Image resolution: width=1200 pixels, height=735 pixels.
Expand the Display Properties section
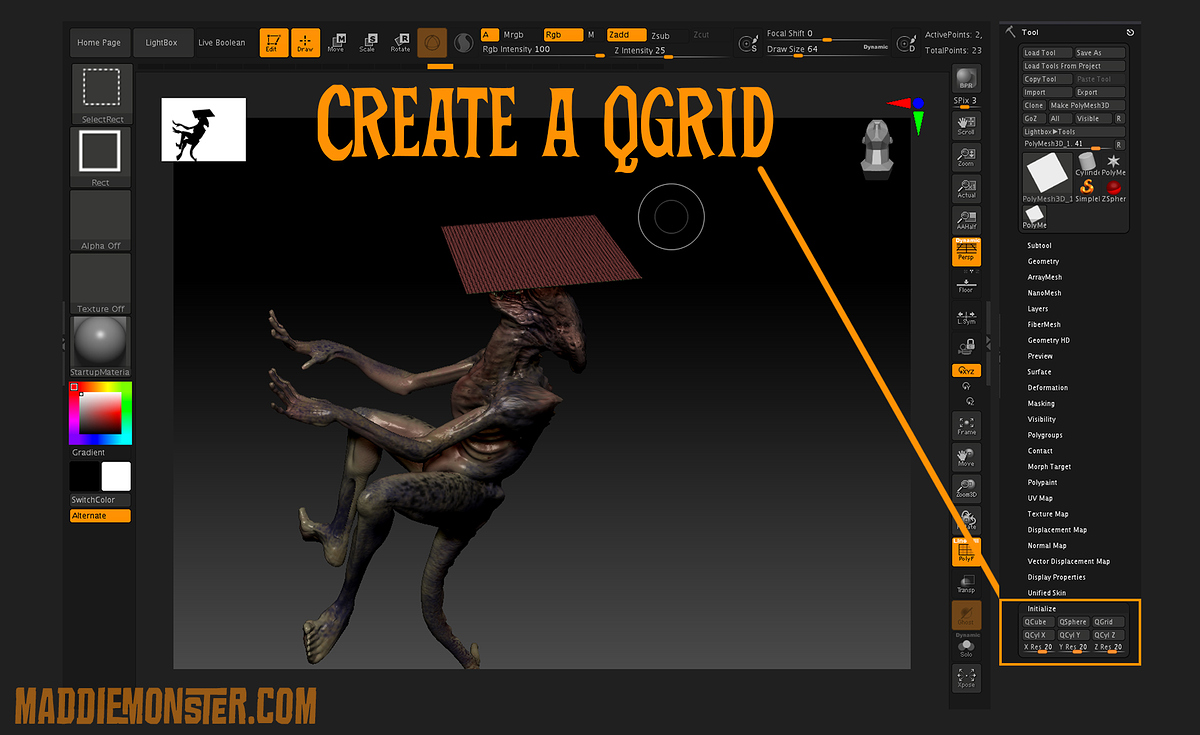(x=1057, y=577)
